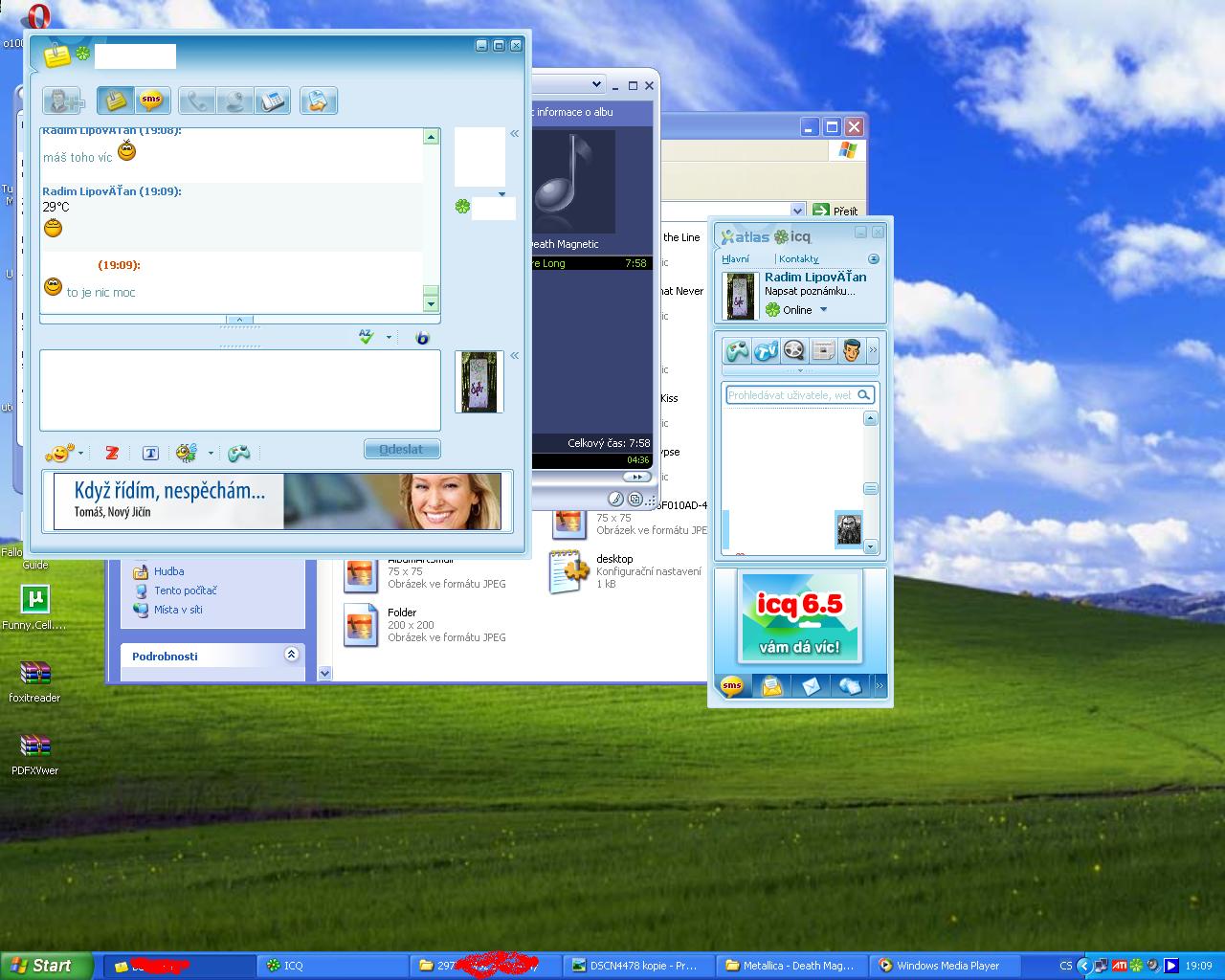
Task: Open the dropdown arrow next to bee icon
Action: [211, 454]
